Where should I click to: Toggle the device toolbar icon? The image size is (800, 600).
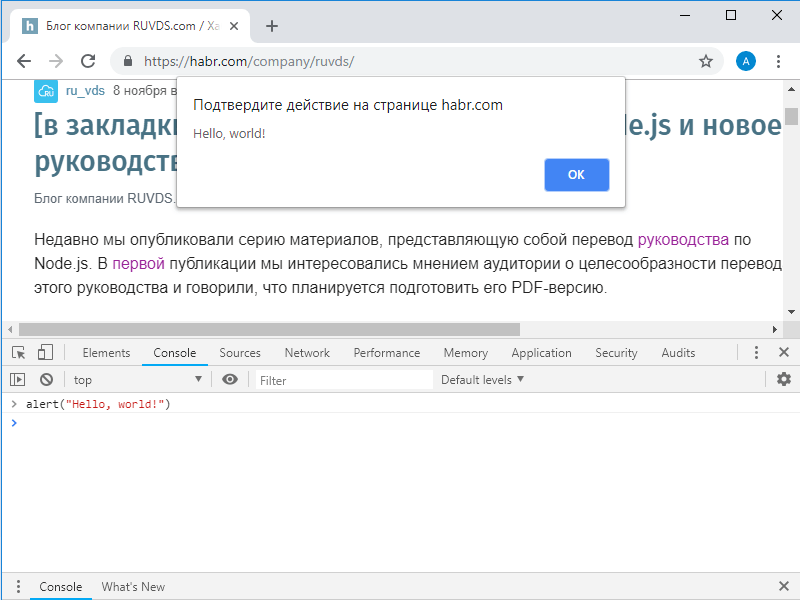pyautogui.click(x=45, y=353)
